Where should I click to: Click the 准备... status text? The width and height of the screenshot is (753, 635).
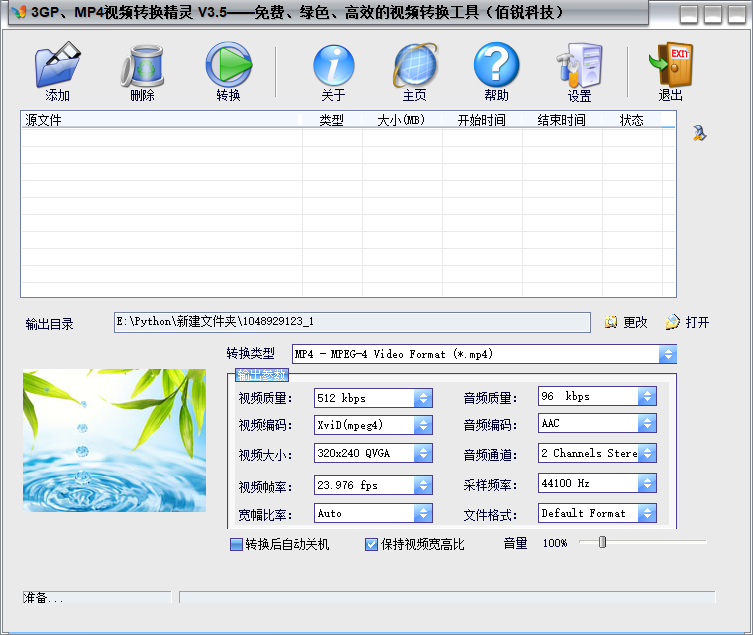coord(43,598)
